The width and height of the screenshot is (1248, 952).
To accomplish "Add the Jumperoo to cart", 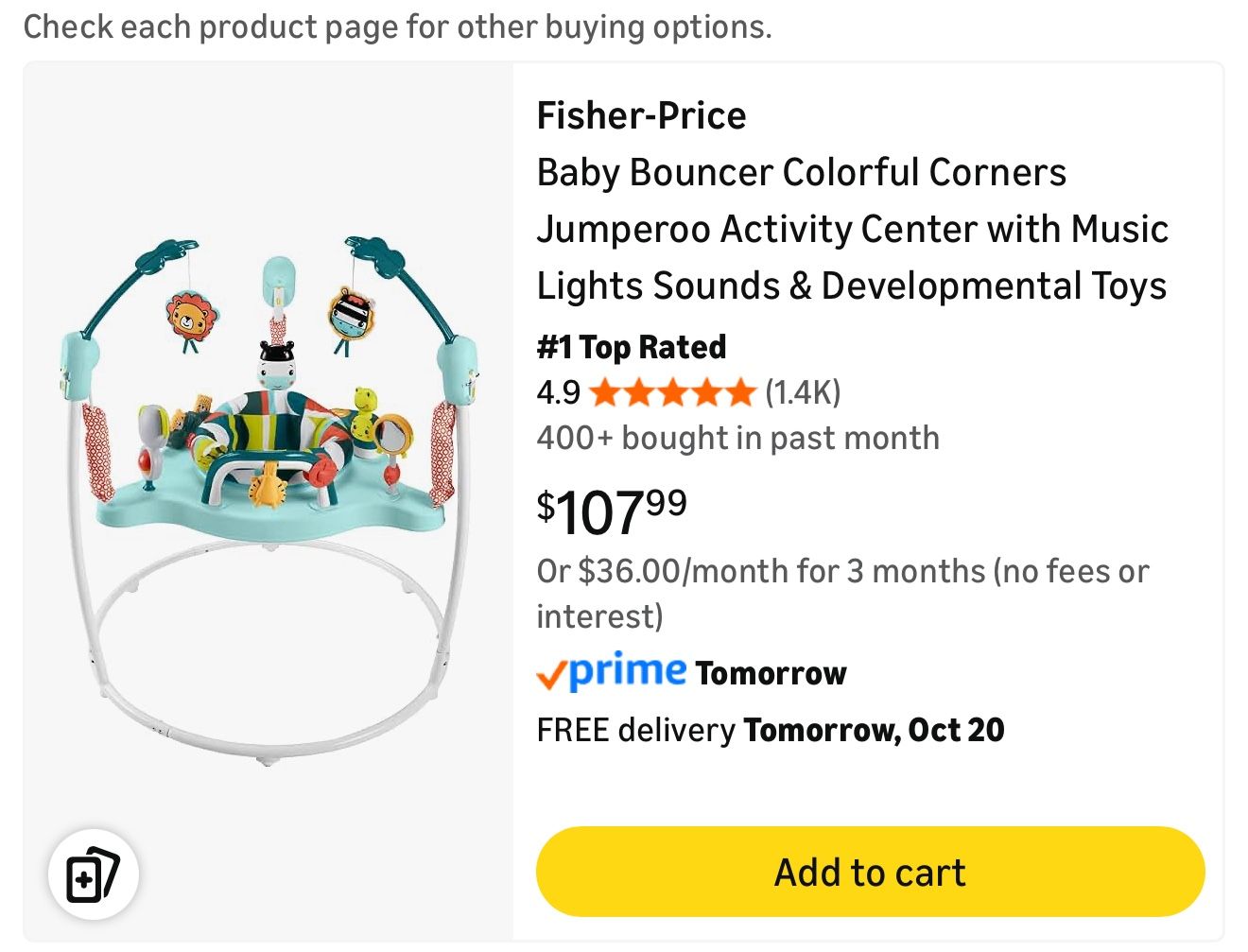I will click(868, 872).
